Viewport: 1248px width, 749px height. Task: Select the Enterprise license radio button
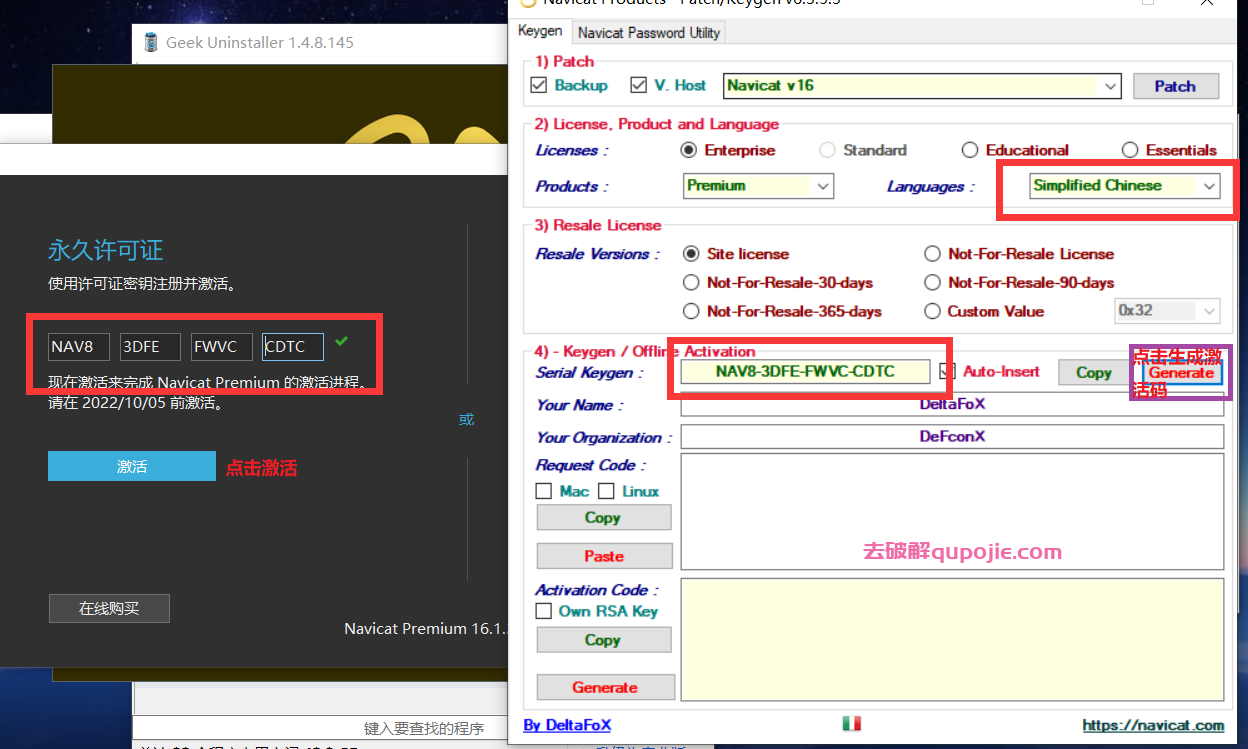coord(688,150)
